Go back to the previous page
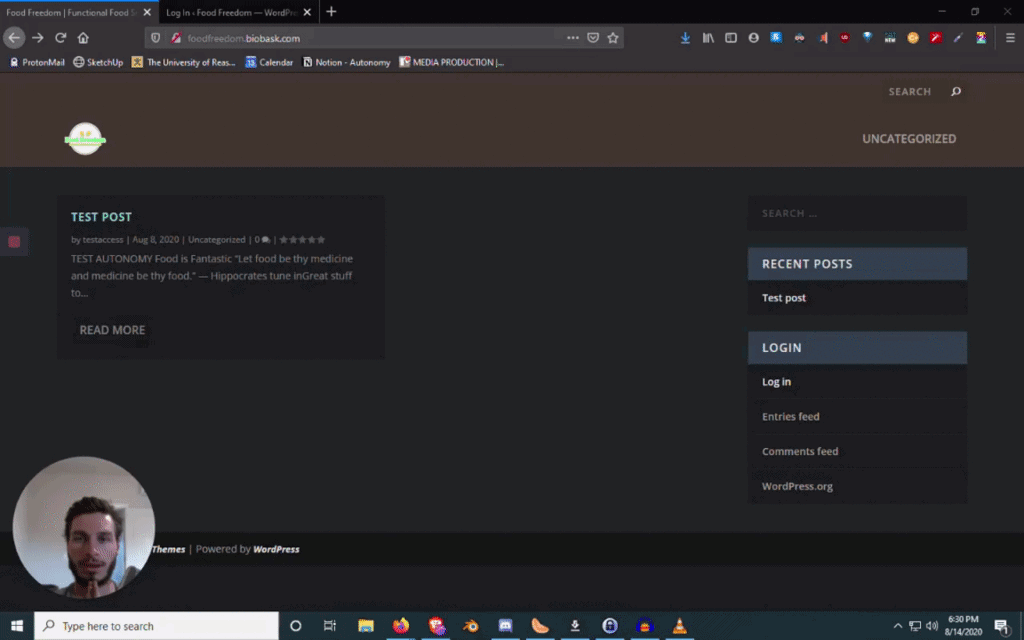This screenshot has height=640, width=1024. [x=14, y=38]
